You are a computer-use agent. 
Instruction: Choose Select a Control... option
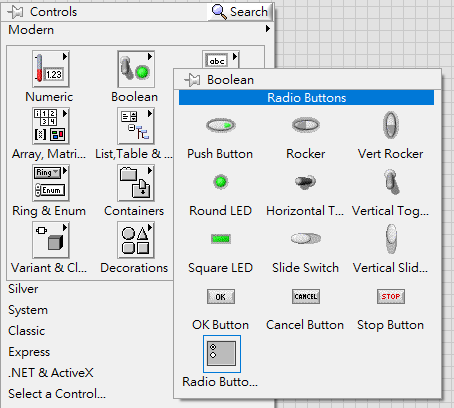(57, 394)
